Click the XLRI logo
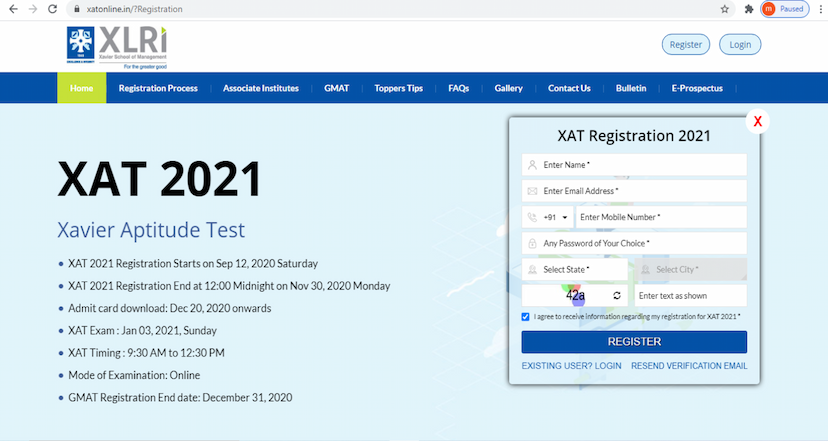 117,48
